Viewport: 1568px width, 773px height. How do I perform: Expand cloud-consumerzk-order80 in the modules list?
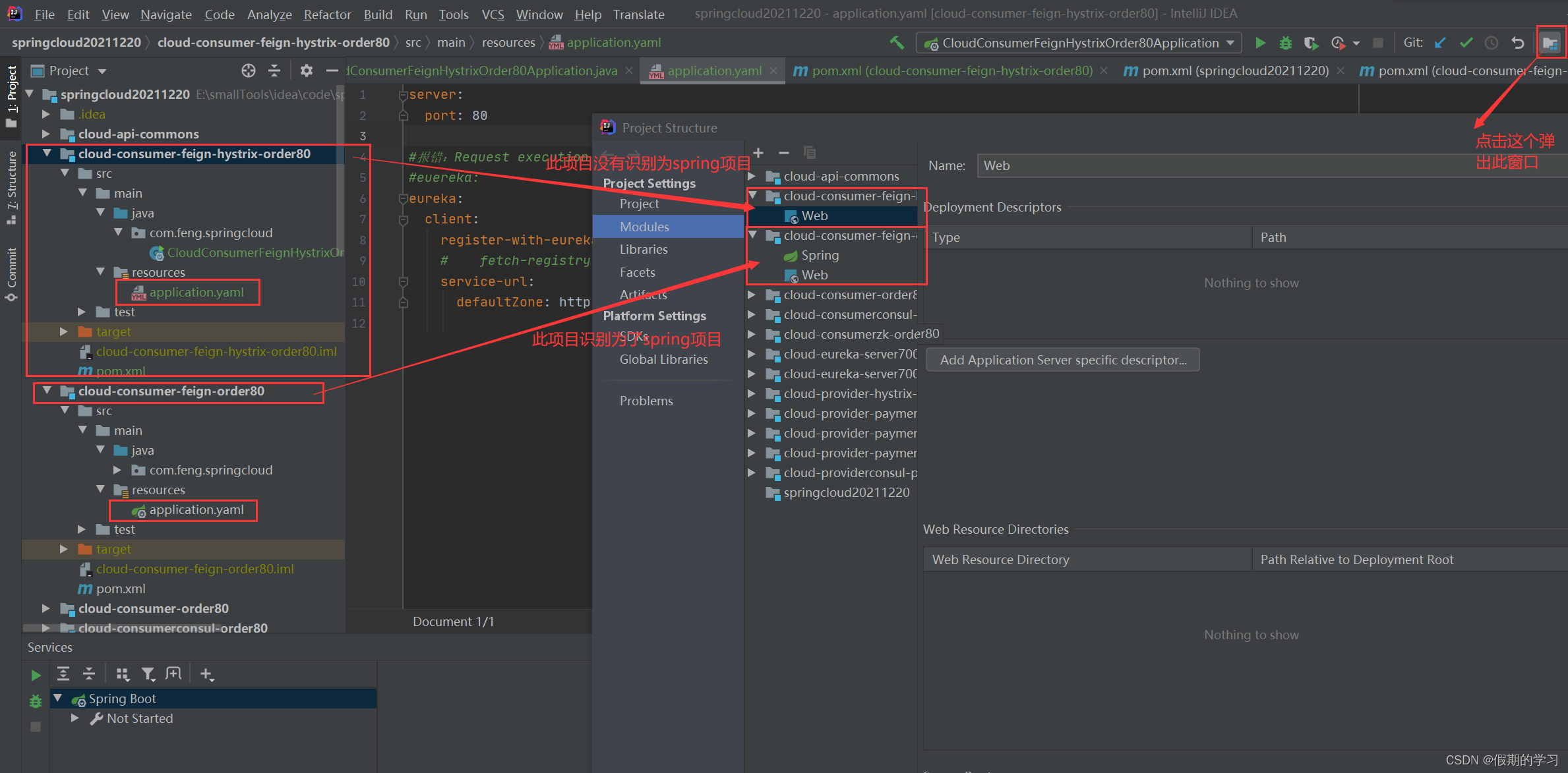pyautogui.click(x=752, y=334)
